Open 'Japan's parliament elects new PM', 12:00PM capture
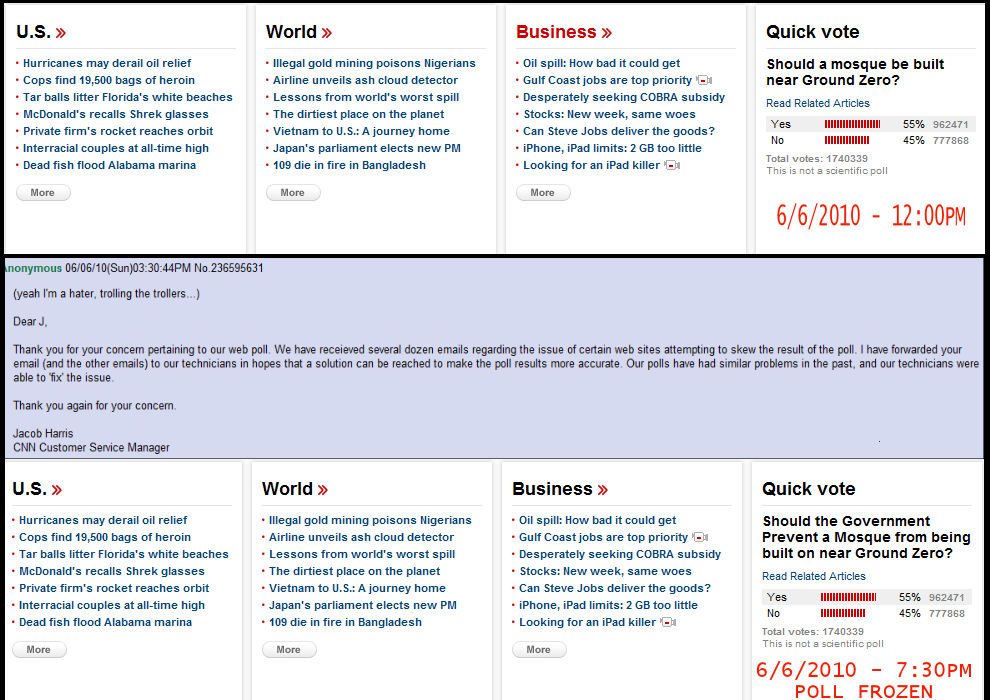The width and height of the screenshot is (990, 700). (366, 148)
